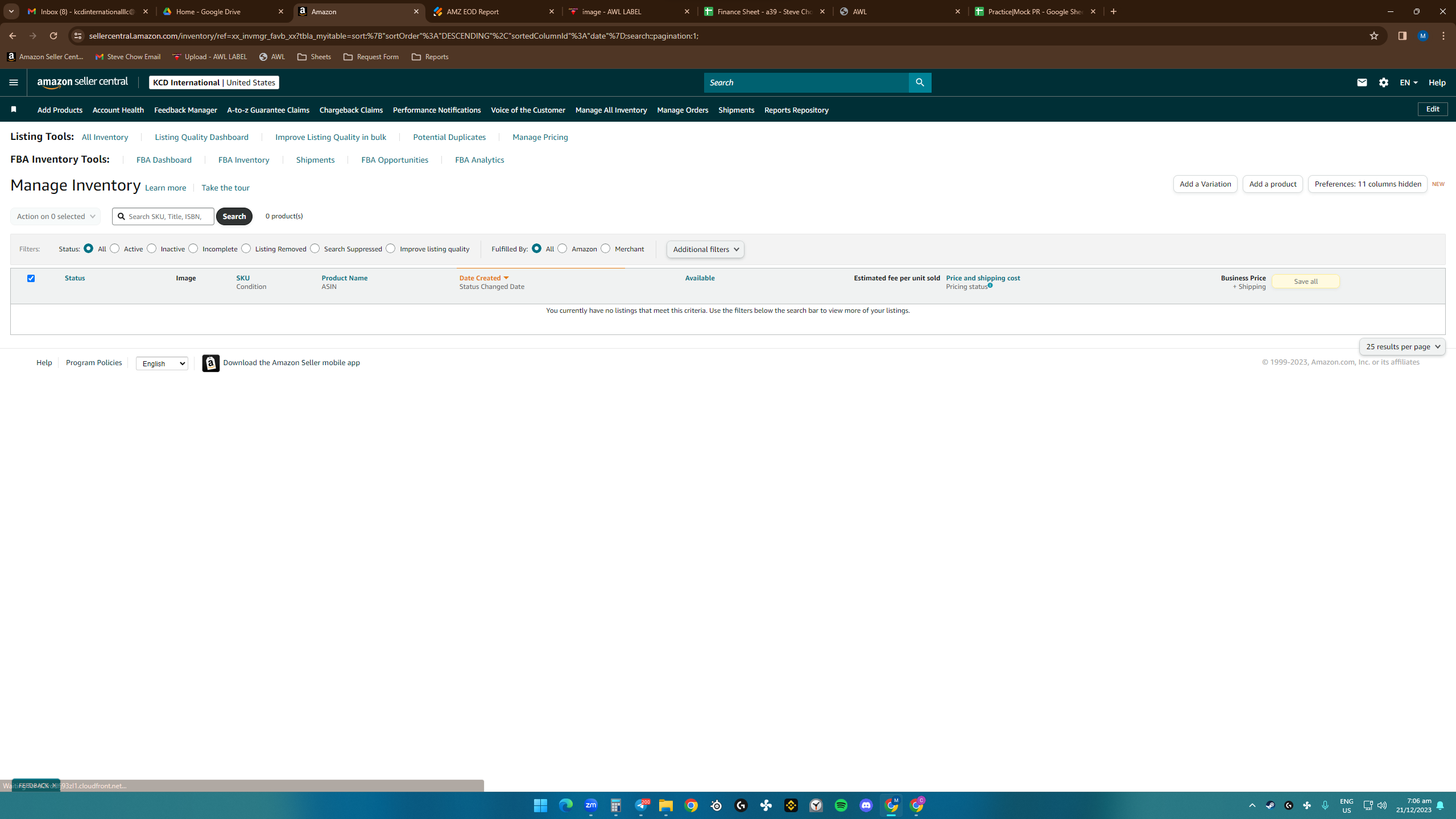View site information icon in address bar

pos(78,36)
